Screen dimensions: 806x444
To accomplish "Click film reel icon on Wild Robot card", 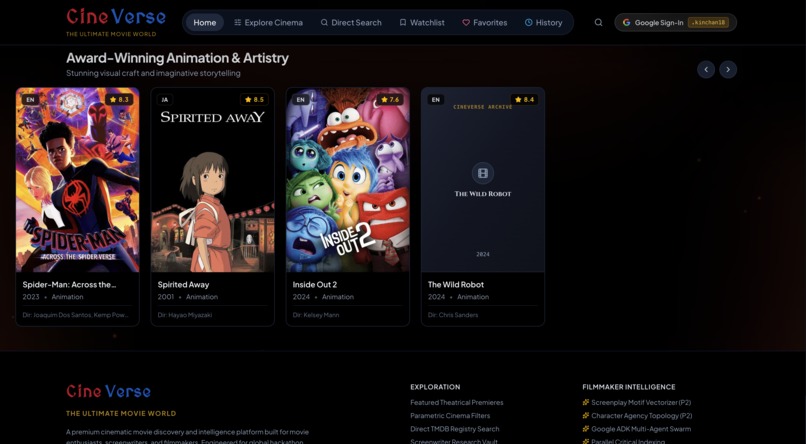I will coord(483,174).
